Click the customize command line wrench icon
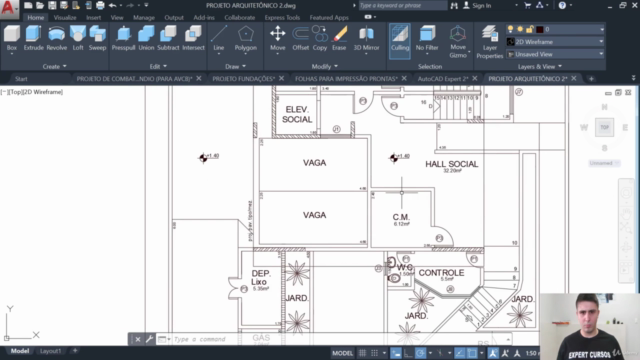Image resolution: width=640 pixels, height=360 pixels. (x=149, y=339)
